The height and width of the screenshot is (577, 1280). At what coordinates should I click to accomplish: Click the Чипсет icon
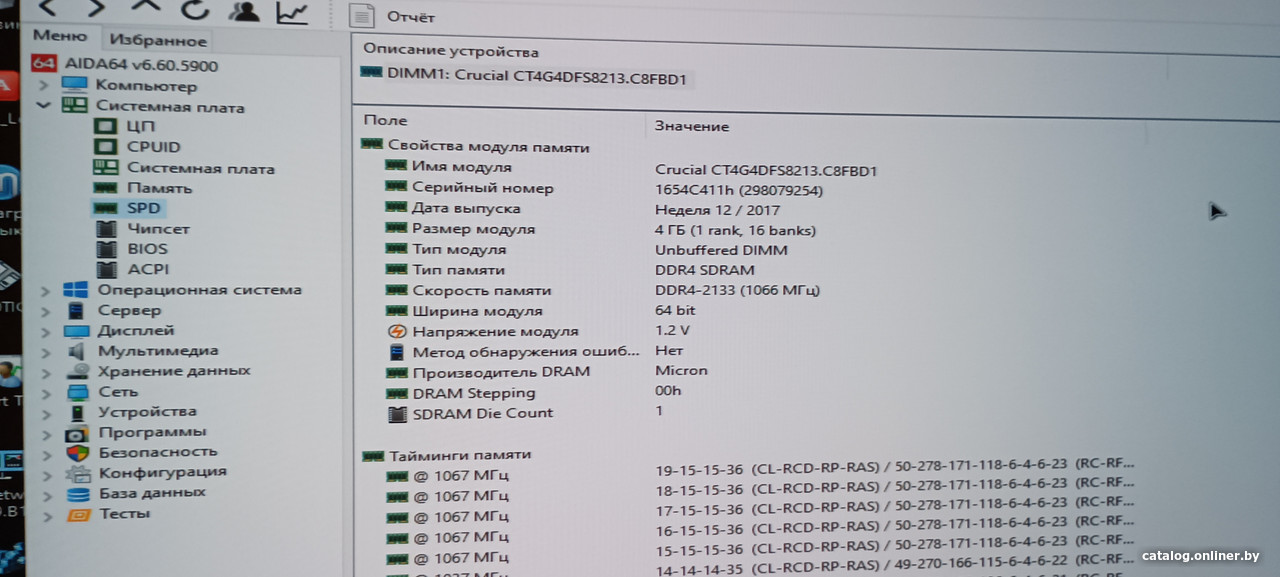108,229
